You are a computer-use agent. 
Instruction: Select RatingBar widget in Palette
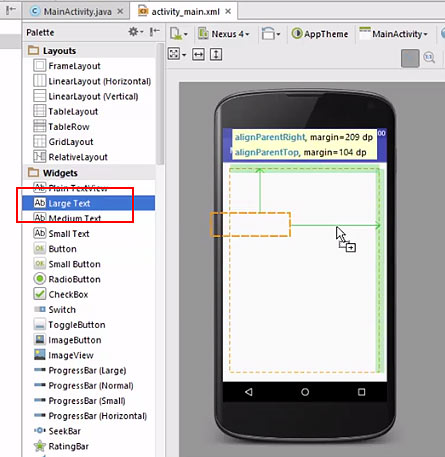[x=89, y=446]
